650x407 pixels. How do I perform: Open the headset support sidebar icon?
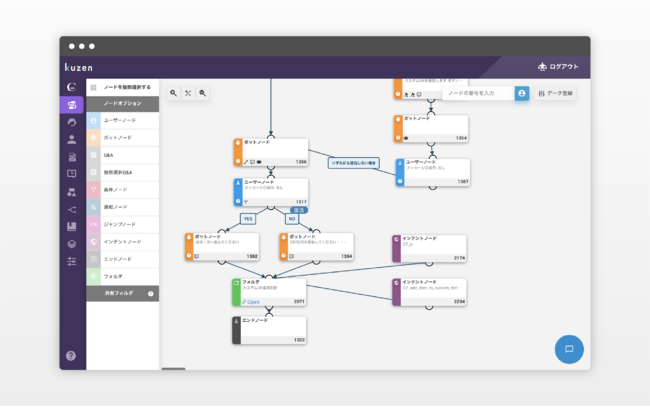coord(72,122)
